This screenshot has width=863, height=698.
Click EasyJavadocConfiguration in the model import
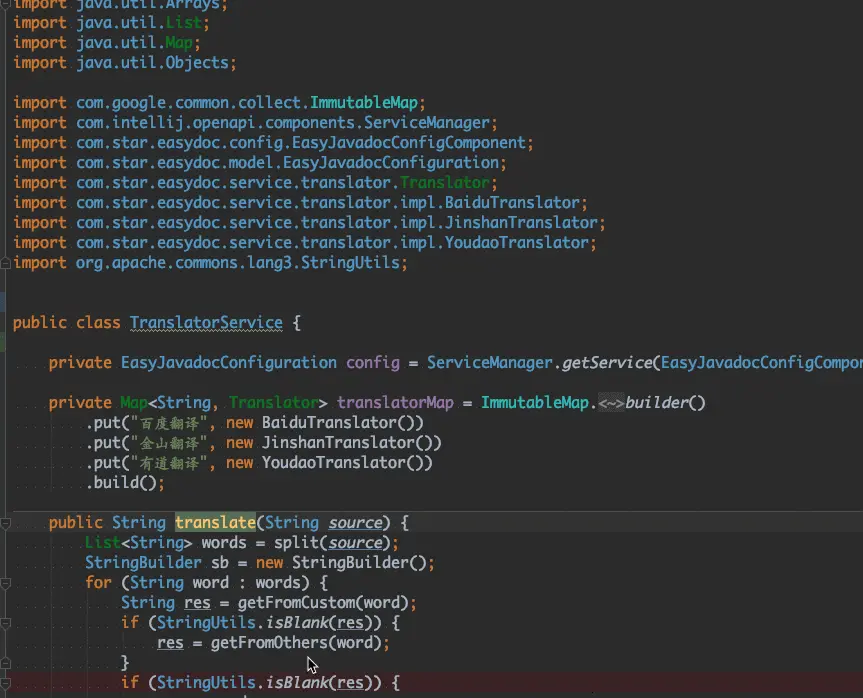pyautogui.click(x=391, y=163)
